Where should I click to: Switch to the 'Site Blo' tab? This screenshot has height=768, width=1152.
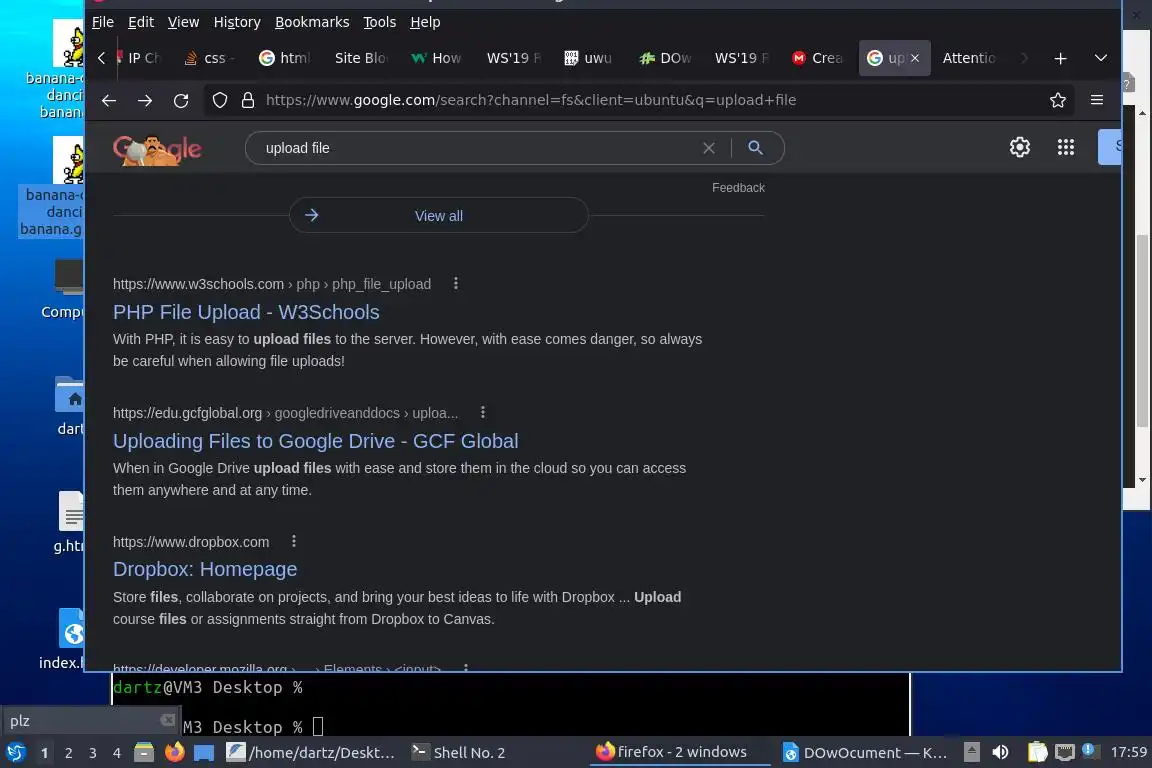click(360, 58)
